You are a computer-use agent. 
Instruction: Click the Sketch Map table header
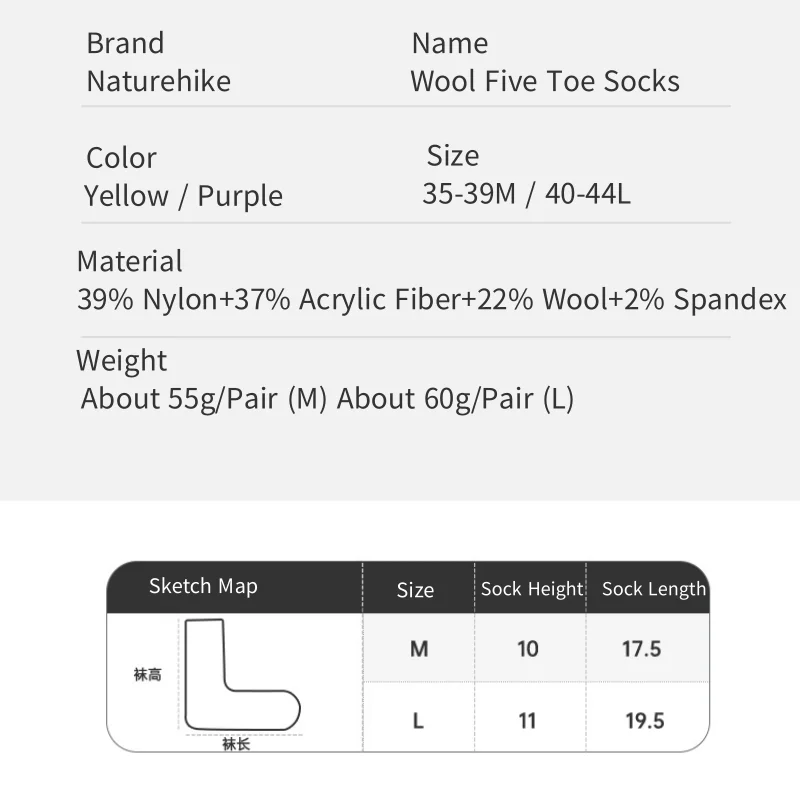click(203, 587)
